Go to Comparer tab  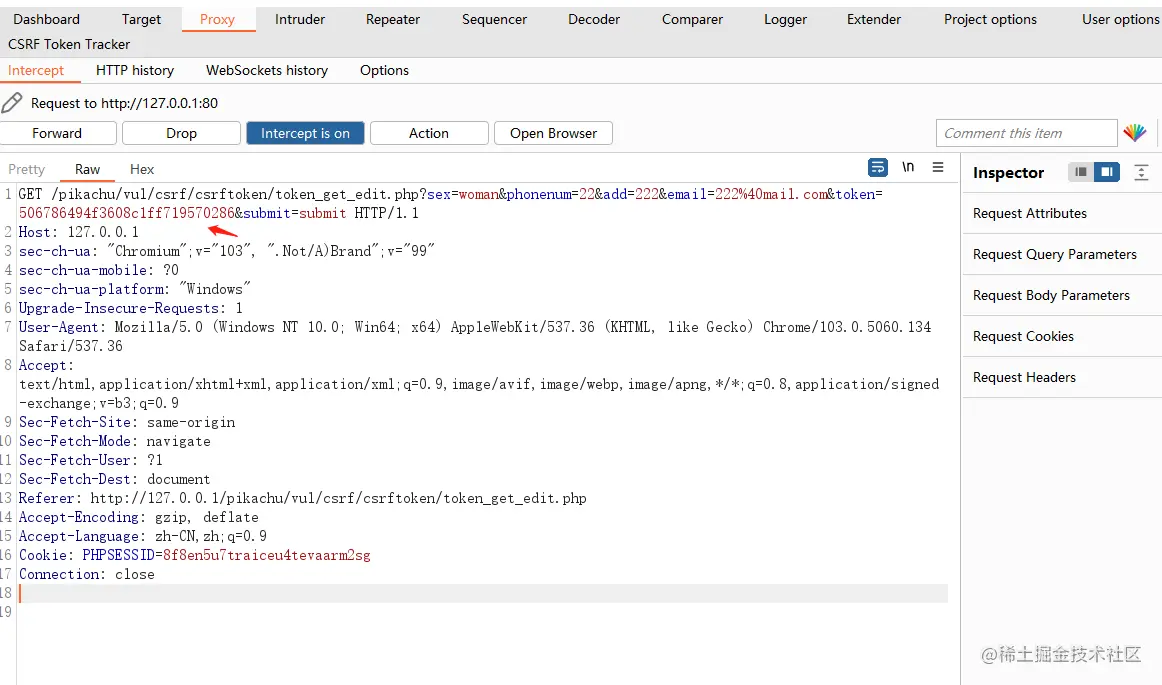[692, 19]
